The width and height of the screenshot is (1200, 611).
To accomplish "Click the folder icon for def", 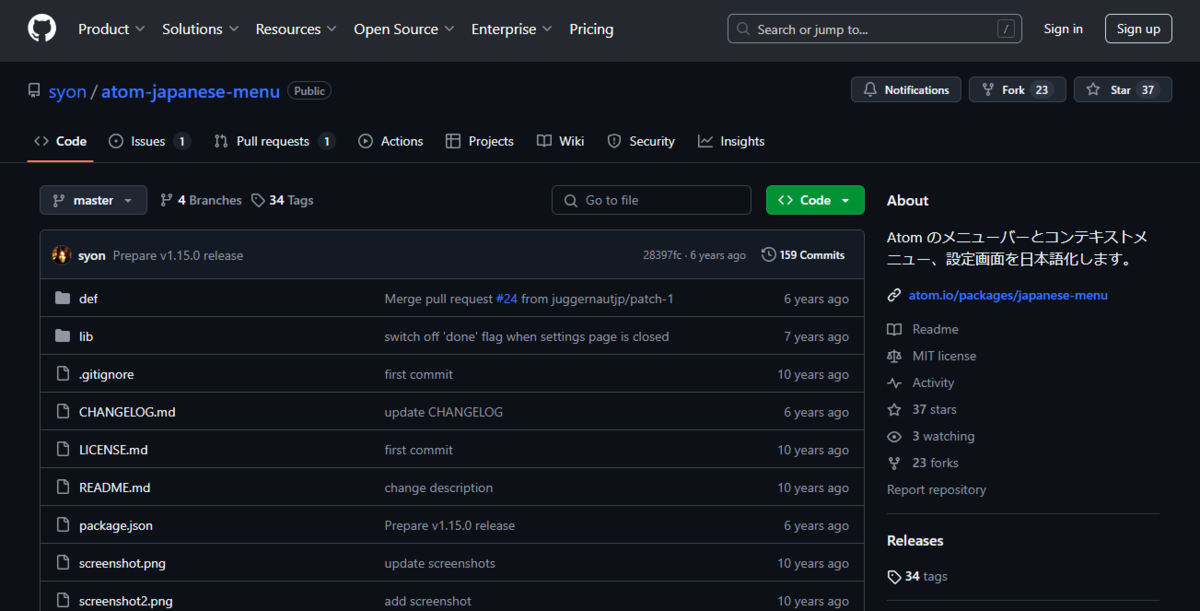I will [x=62, y=298].
